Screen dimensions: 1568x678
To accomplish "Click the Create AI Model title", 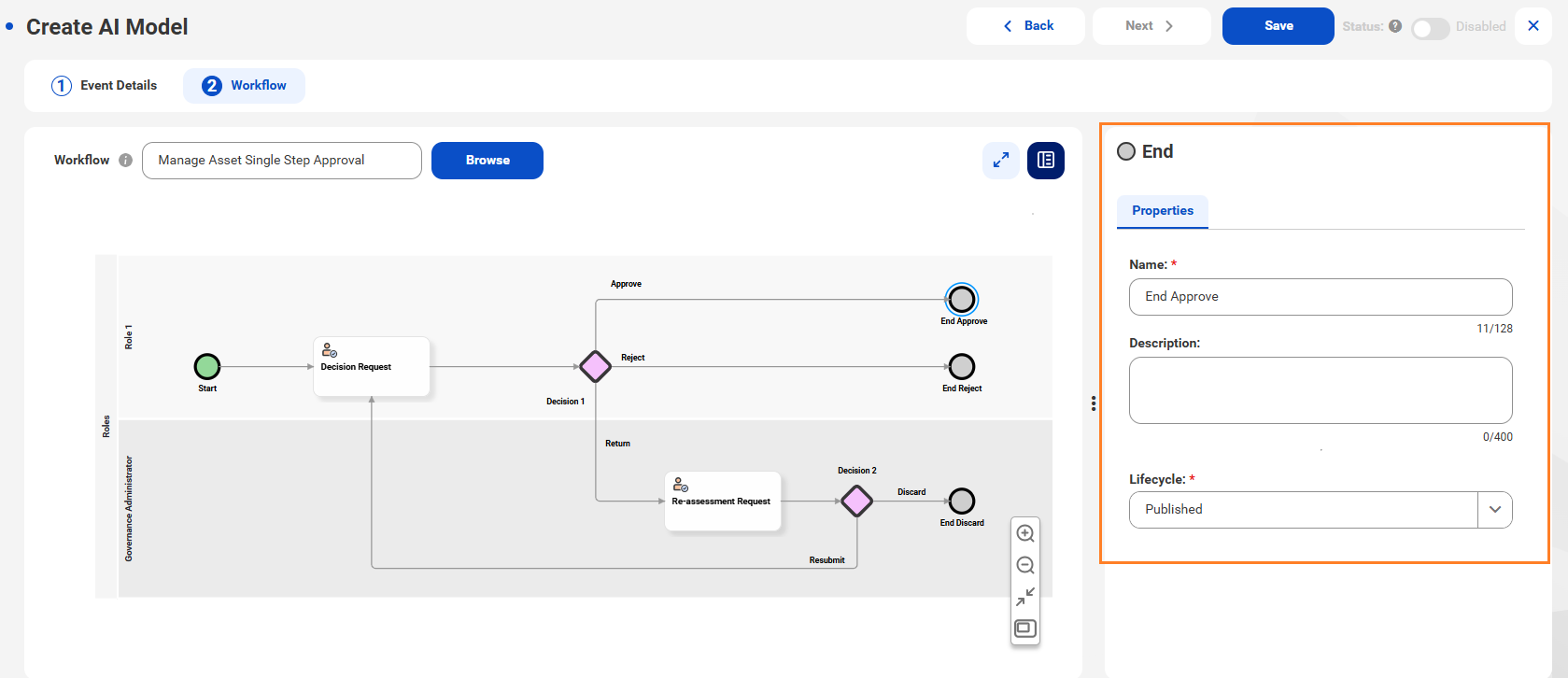I will 107,27.
